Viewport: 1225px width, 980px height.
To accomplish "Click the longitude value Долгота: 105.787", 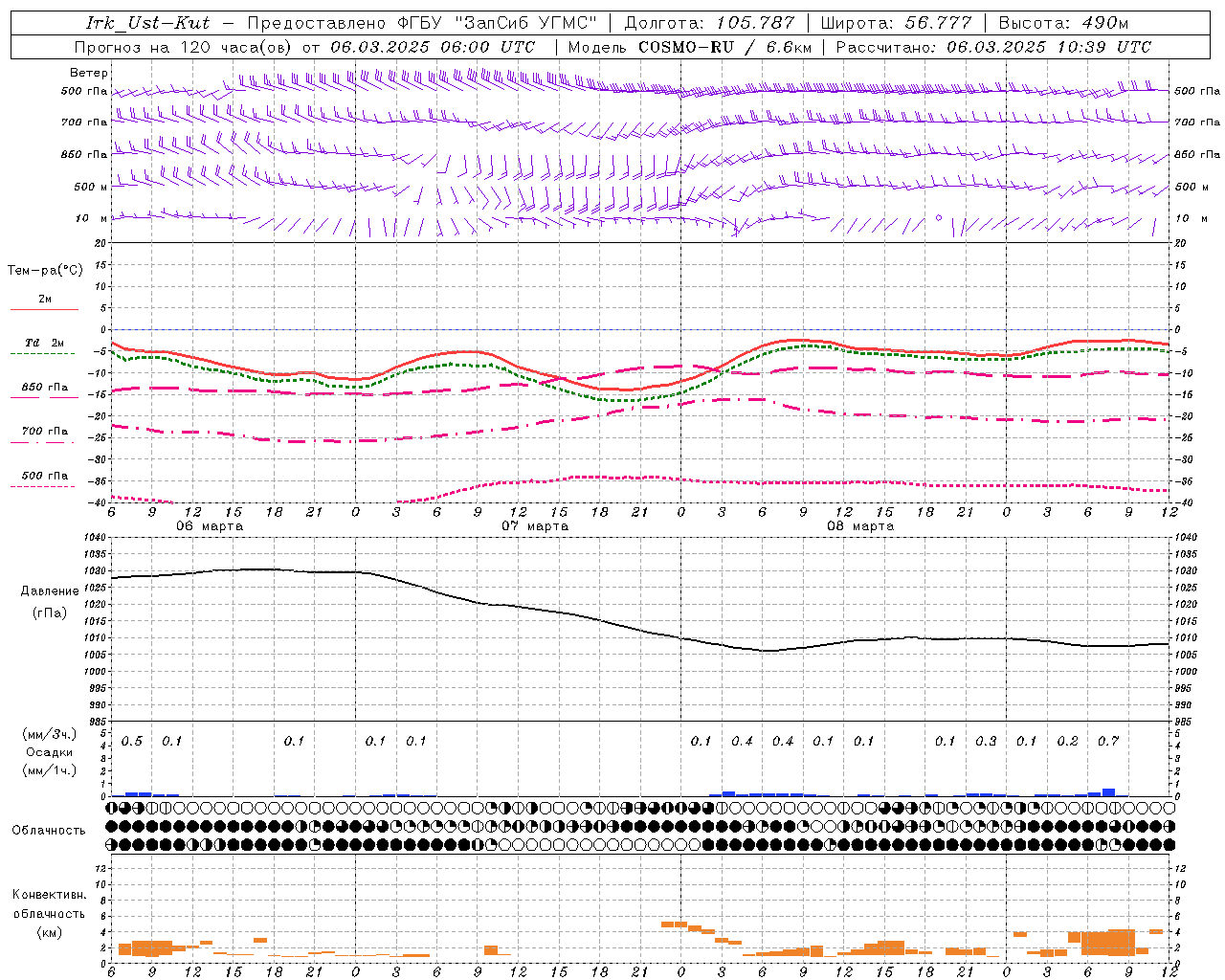I will pos(710,23).
